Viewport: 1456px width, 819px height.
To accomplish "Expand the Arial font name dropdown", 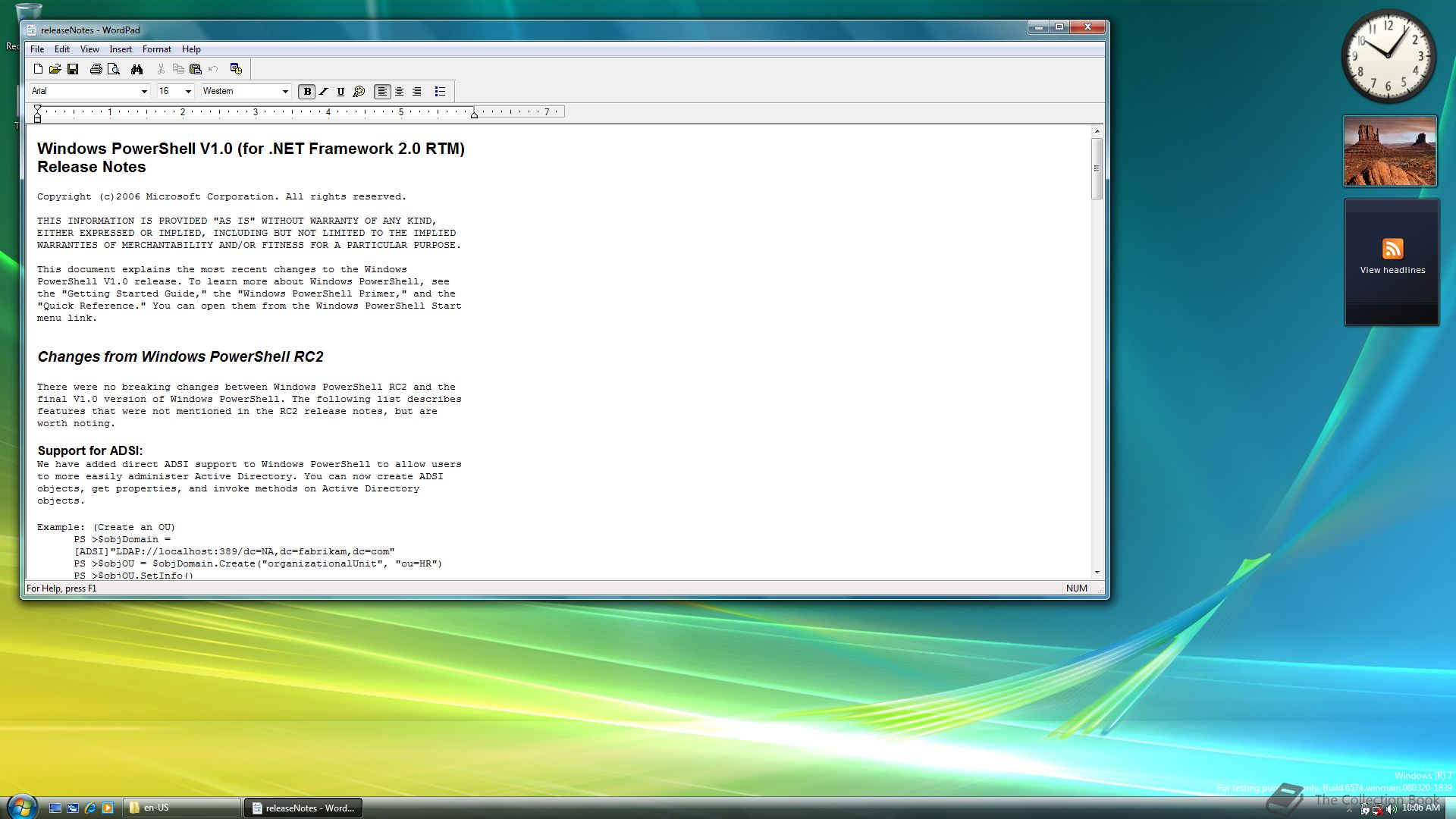I will pyautogui.click(x=144, y=92).
